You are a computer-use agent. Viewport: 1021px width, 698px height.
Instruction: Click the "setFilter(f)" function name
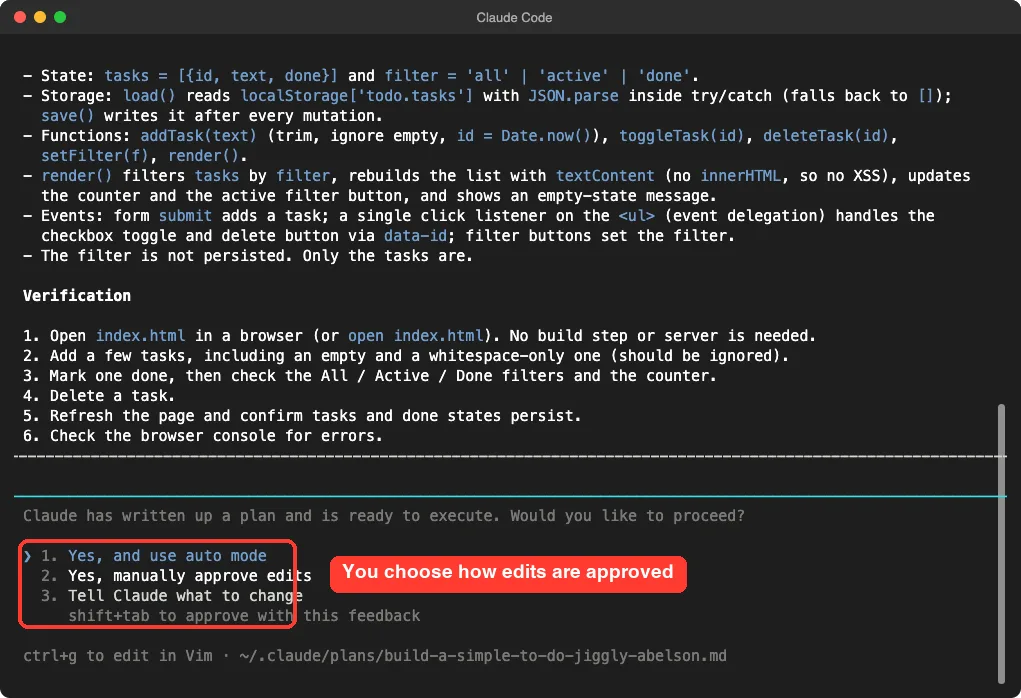95,156
